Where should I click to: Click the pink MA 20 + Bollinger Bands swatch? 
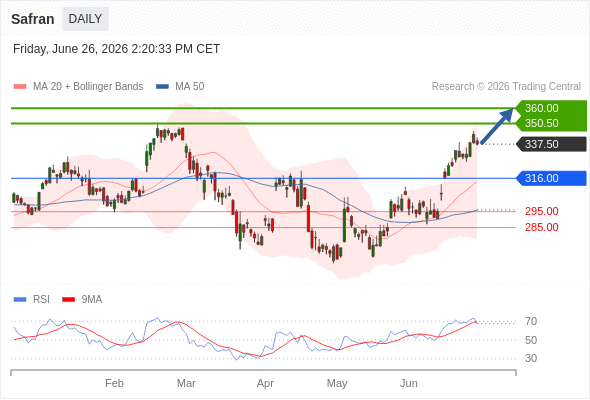(20, 87)
